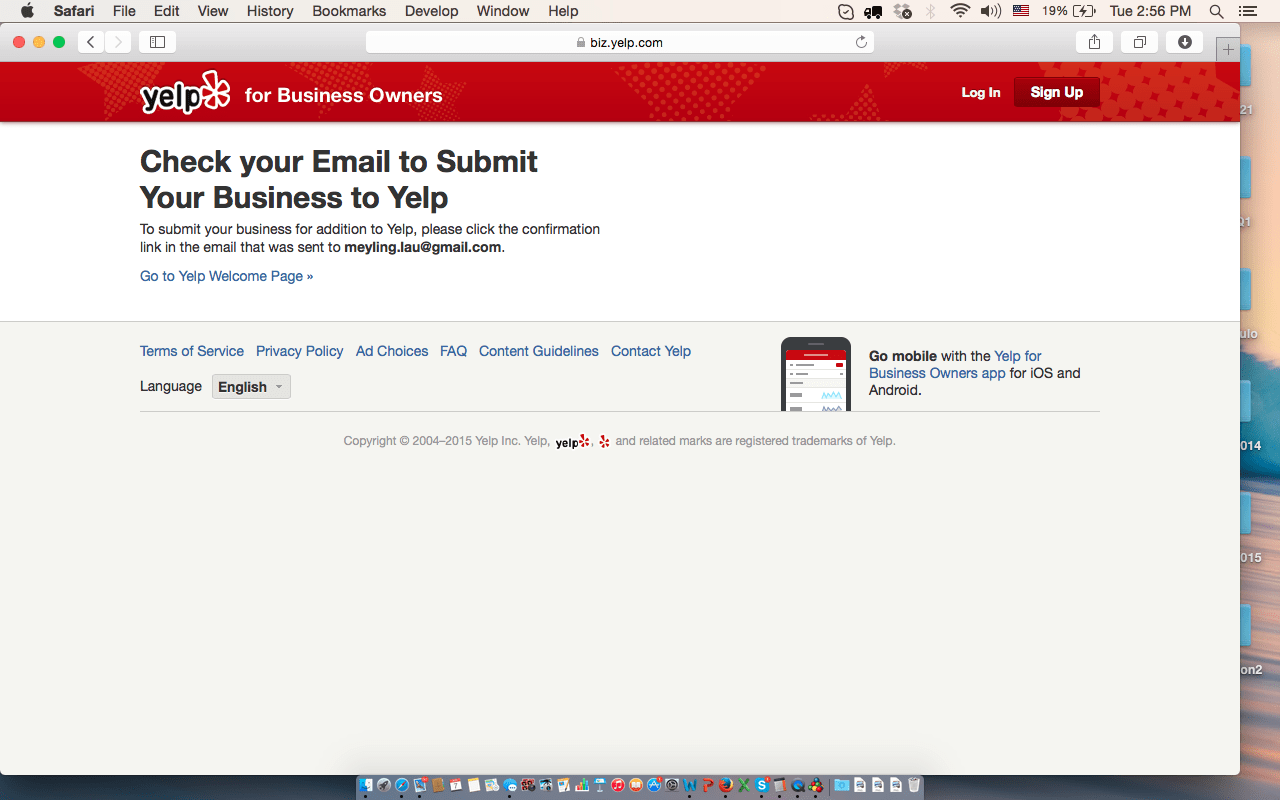Show all tabs with the tab overview icon

(1139, 42)
